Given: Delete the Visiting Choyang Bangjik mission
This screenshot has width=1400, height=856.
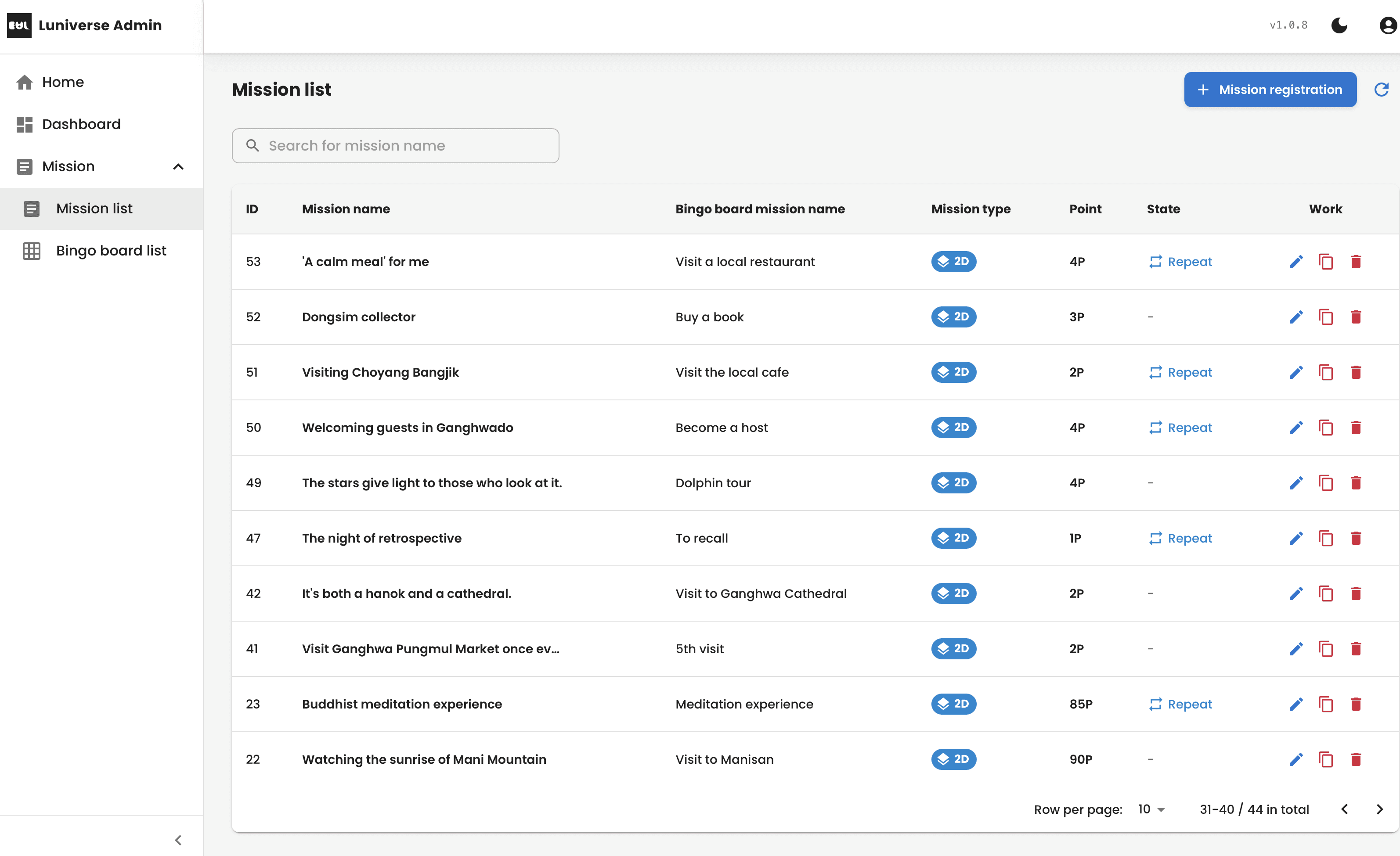Looking at the screenshot, I should point(1356,373).
